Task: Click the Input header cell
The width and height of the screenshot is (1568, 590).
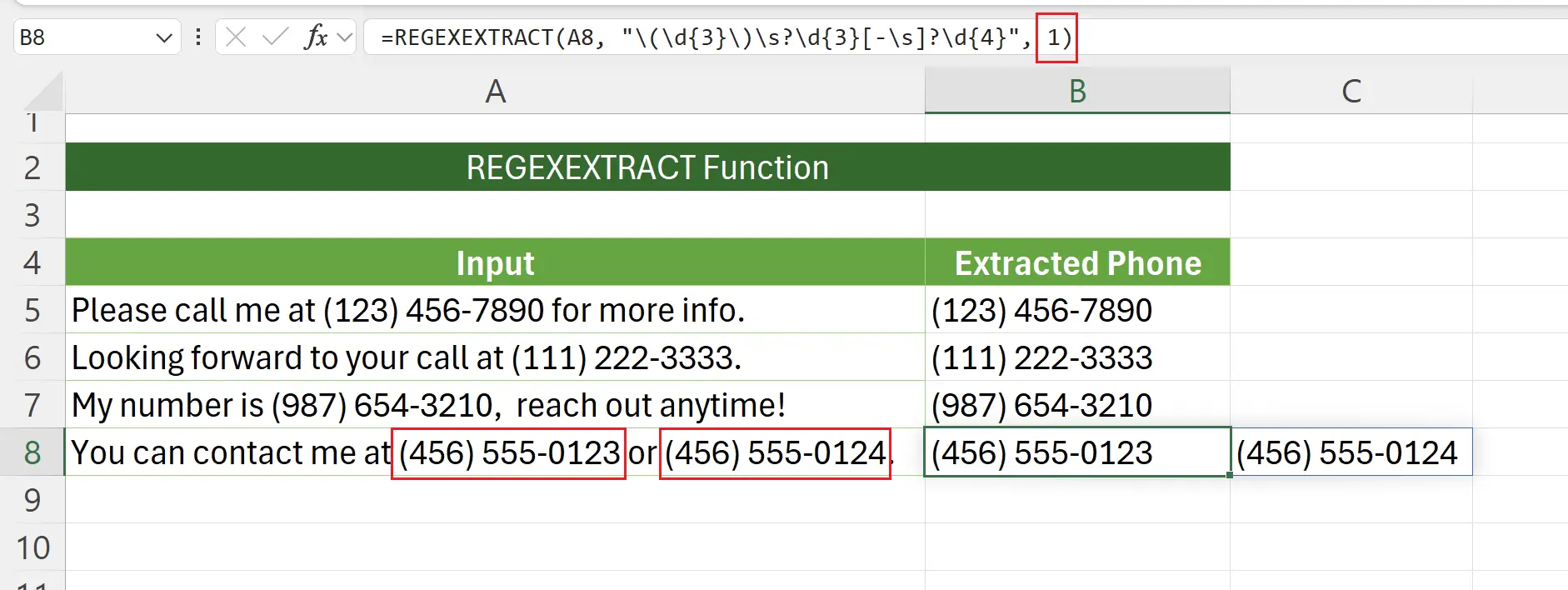Action: [x=495, y=262]
